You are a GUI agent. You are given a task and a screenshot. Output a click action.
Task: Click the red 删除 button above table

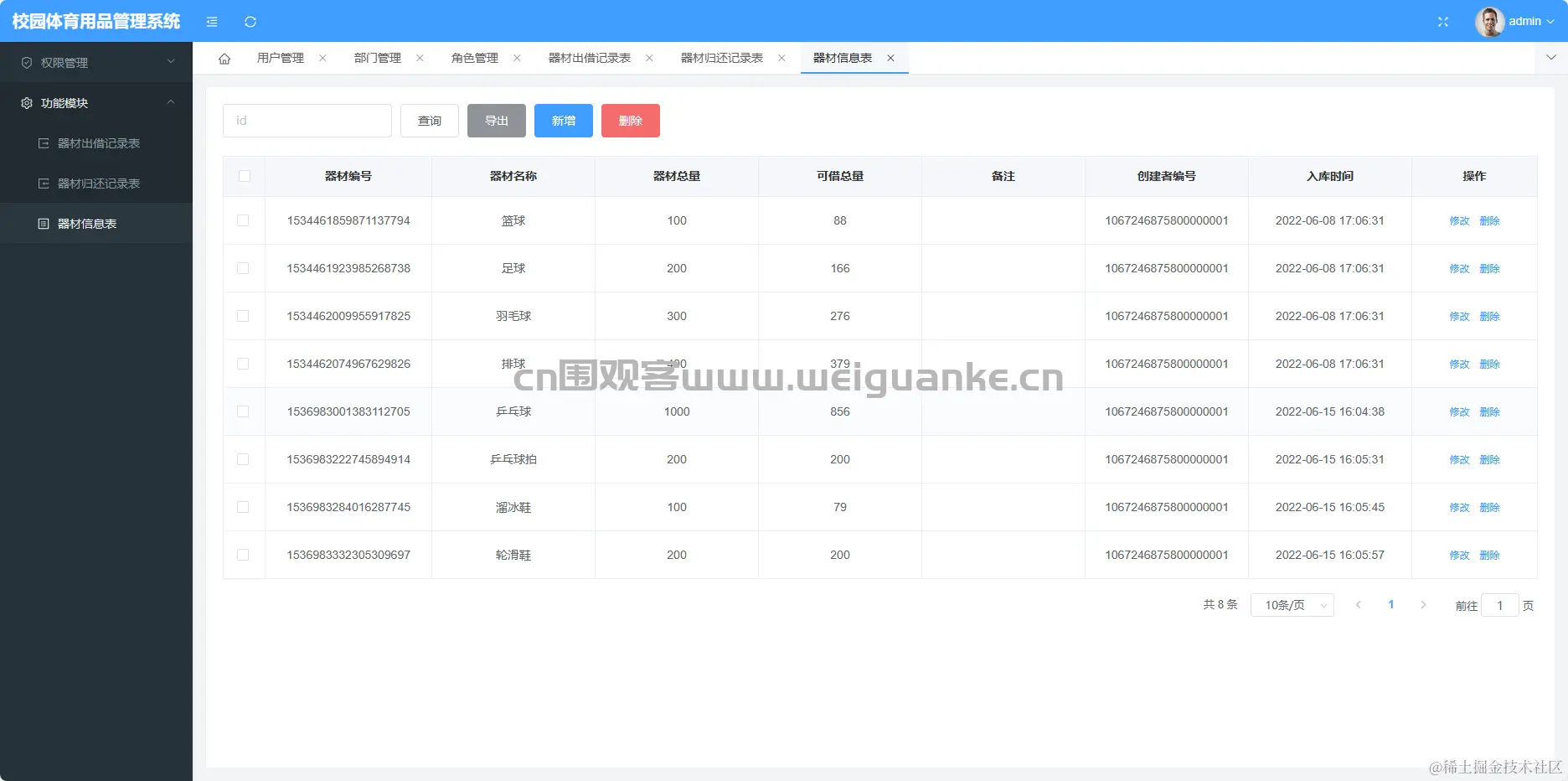tap(631, 121)
